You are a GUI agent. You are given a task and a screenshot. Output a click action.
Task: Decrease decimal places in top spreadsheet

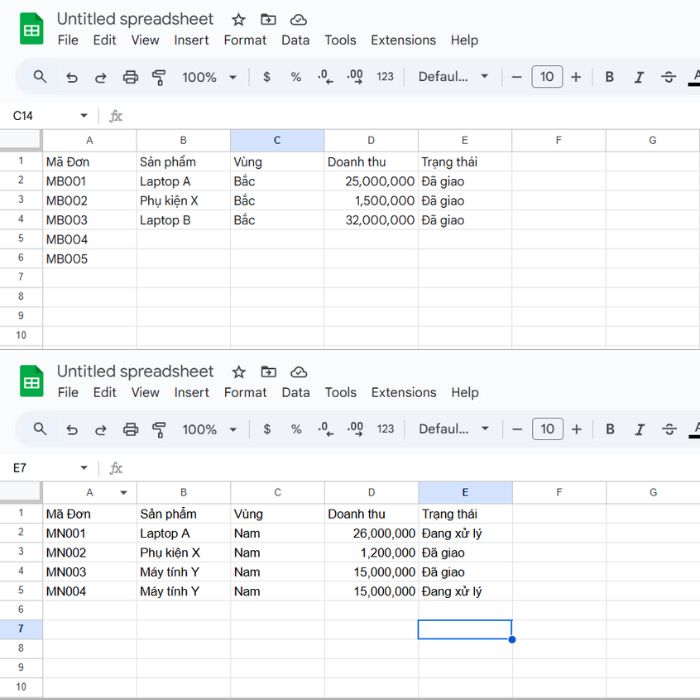coord(325,77)
